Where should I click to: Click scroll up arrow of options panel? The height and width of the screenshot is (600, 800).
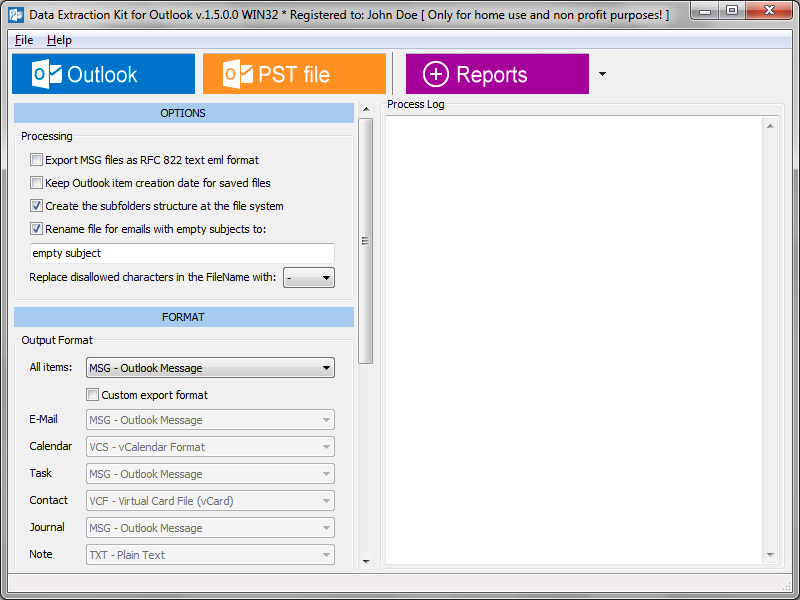[366, 109]
